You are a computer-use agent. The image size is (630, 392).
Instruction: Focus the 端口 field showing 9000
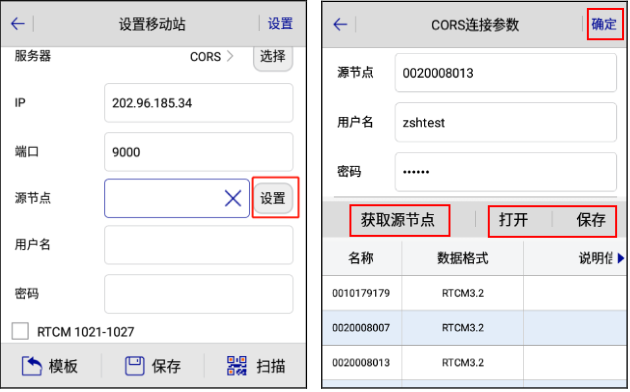click(x=198, y=152)
